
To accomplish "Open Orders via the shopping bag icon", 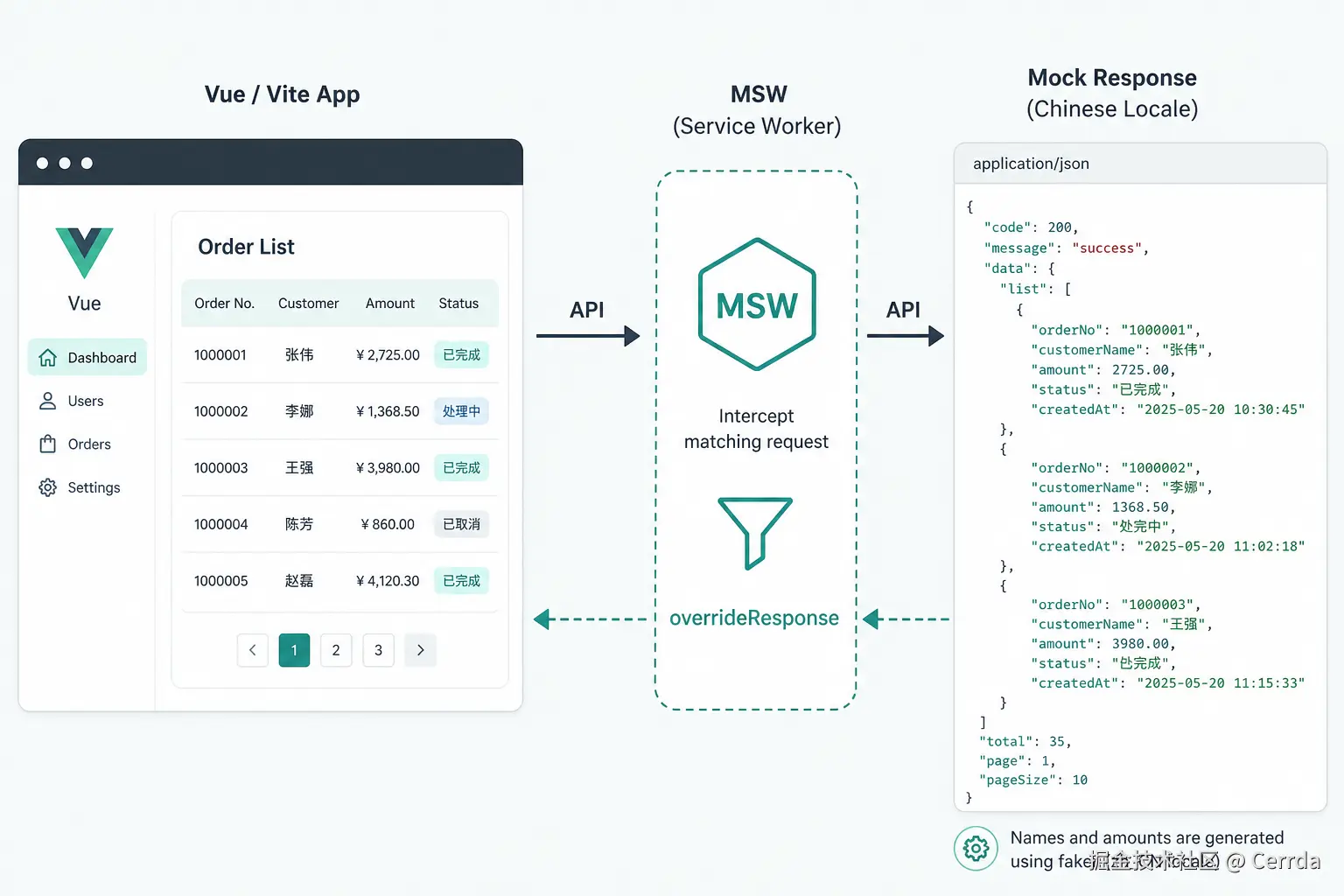I will (48, 444).
